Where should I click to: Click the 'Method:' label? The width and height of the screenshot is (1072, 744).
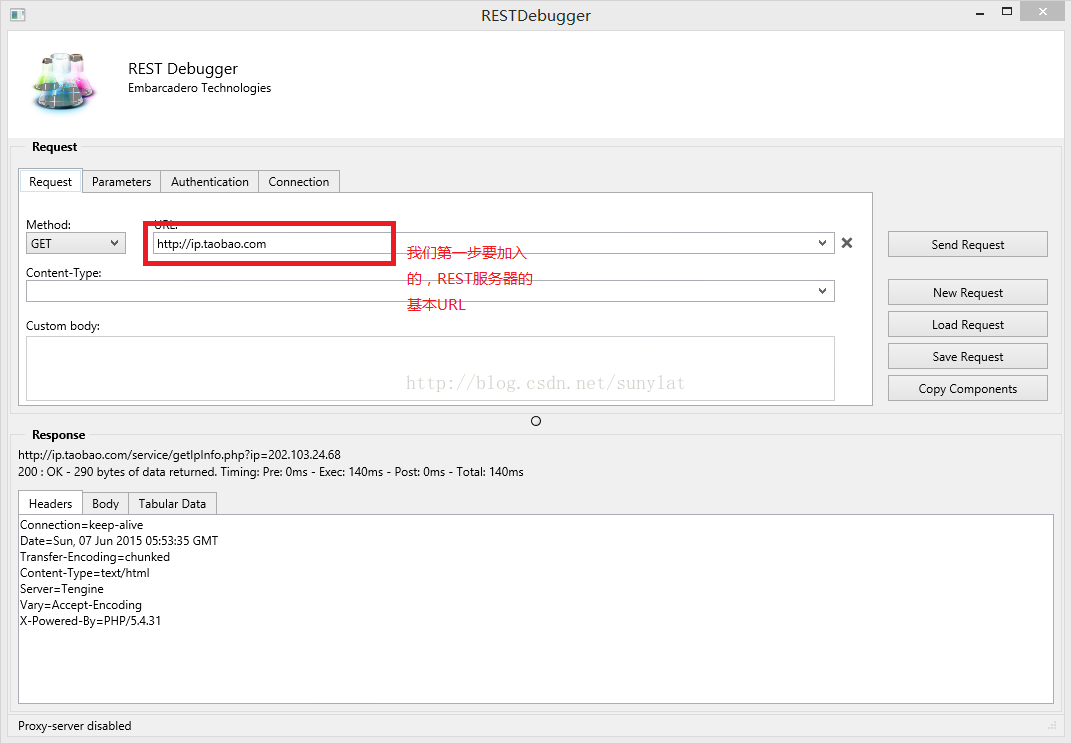[x=49, y=224]
